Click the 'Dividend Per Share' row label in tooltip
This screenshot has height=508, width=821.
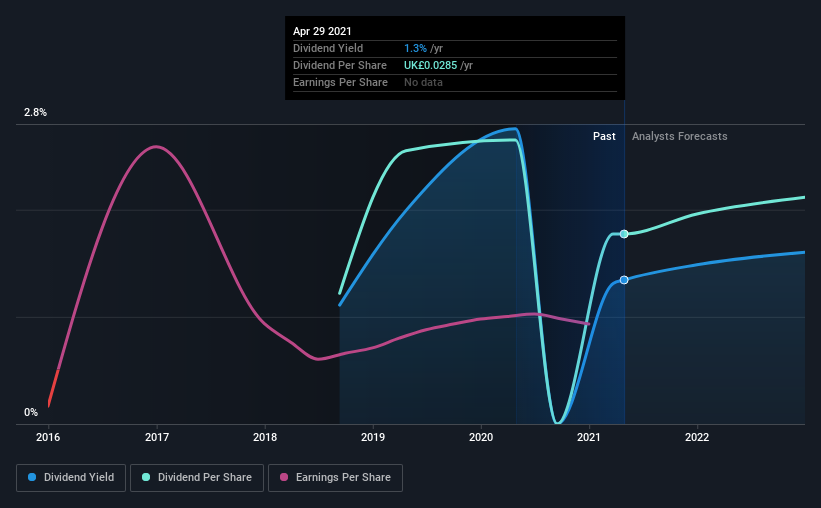[x=340, y=65]
